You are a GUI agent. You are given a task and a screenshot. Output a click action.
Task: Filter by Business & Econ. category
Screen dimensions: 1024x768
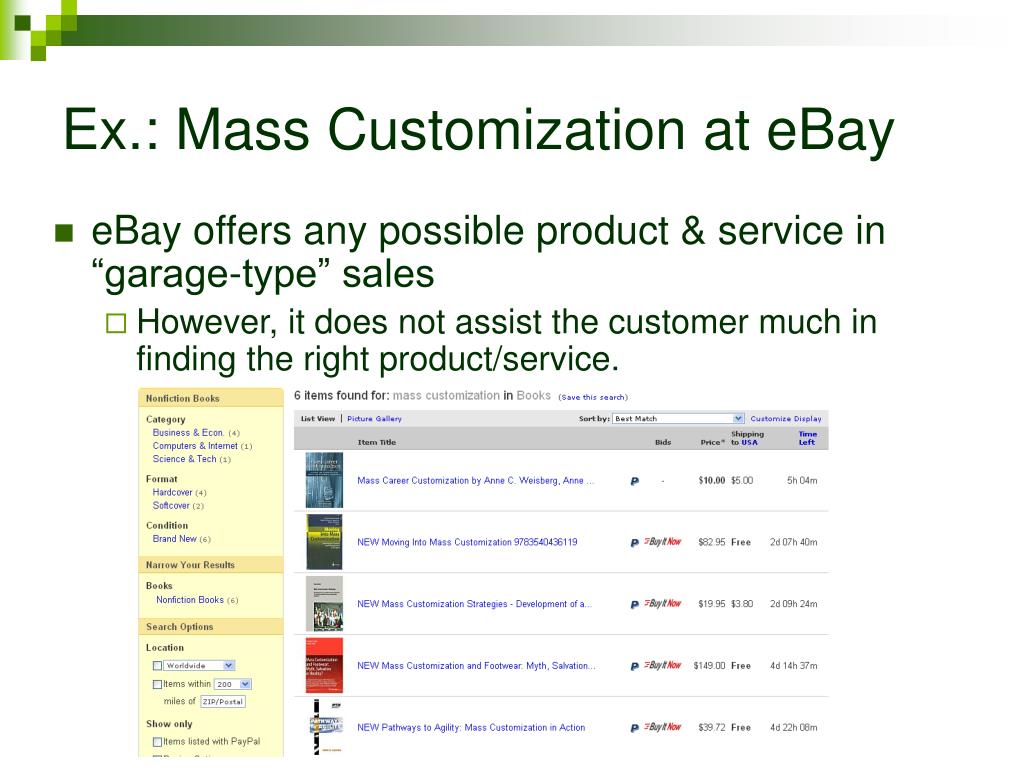[188, 433]
